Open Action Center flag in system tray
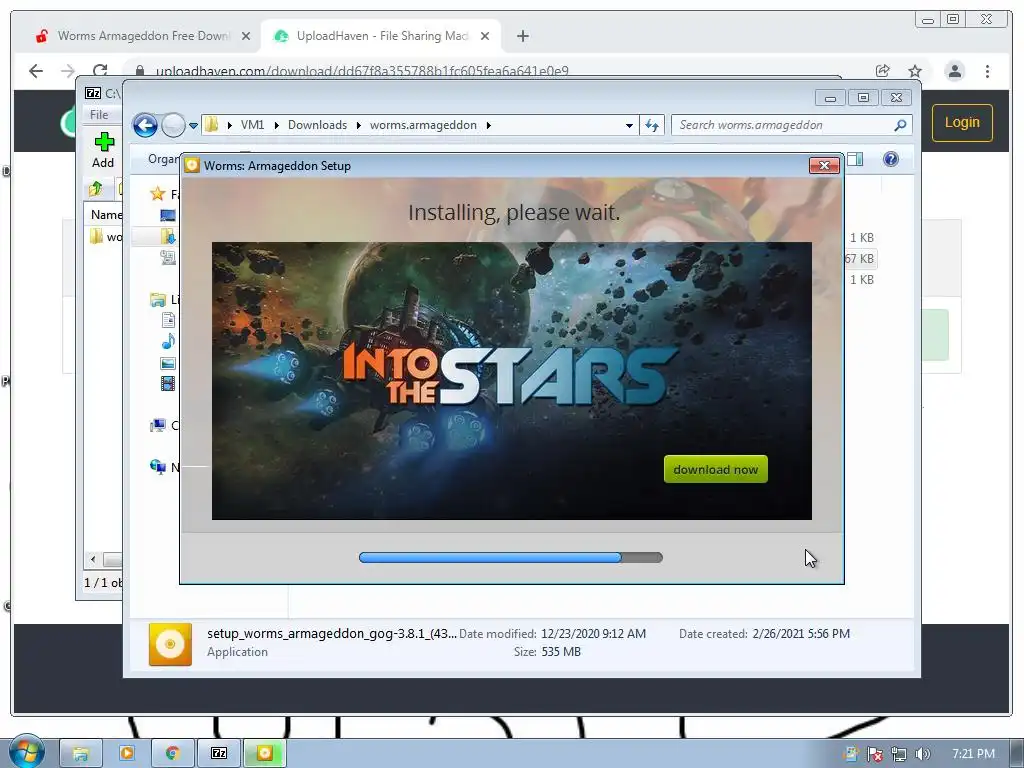The image size is (1024, 768). [874, 754]
